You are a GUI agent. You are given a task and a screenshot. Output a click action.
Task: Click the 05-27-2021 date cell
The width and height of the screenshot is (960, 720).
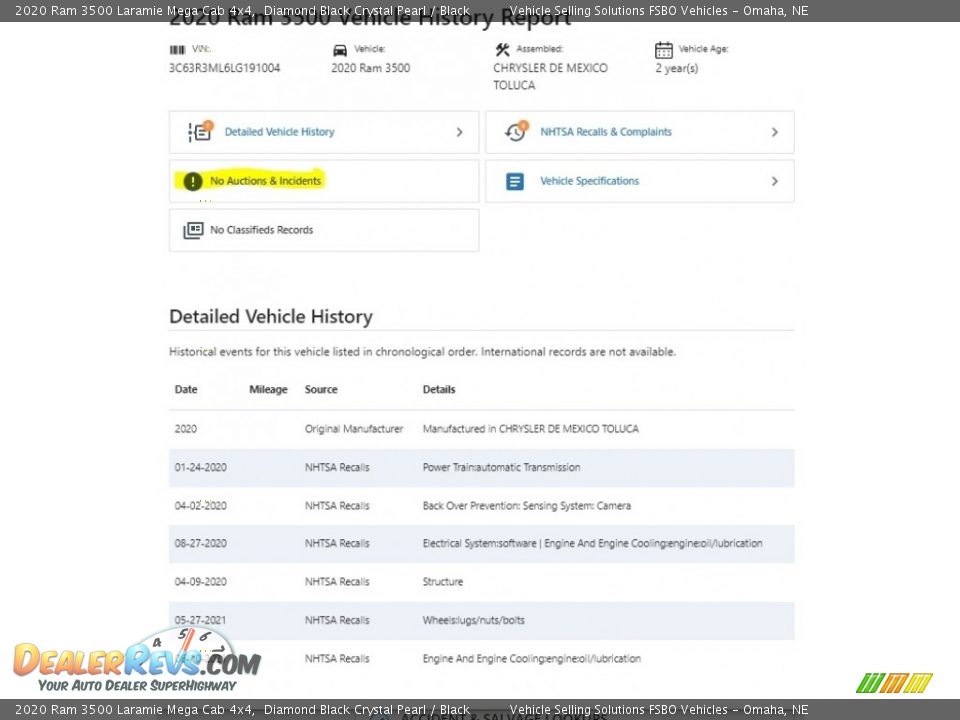point(200,620)
